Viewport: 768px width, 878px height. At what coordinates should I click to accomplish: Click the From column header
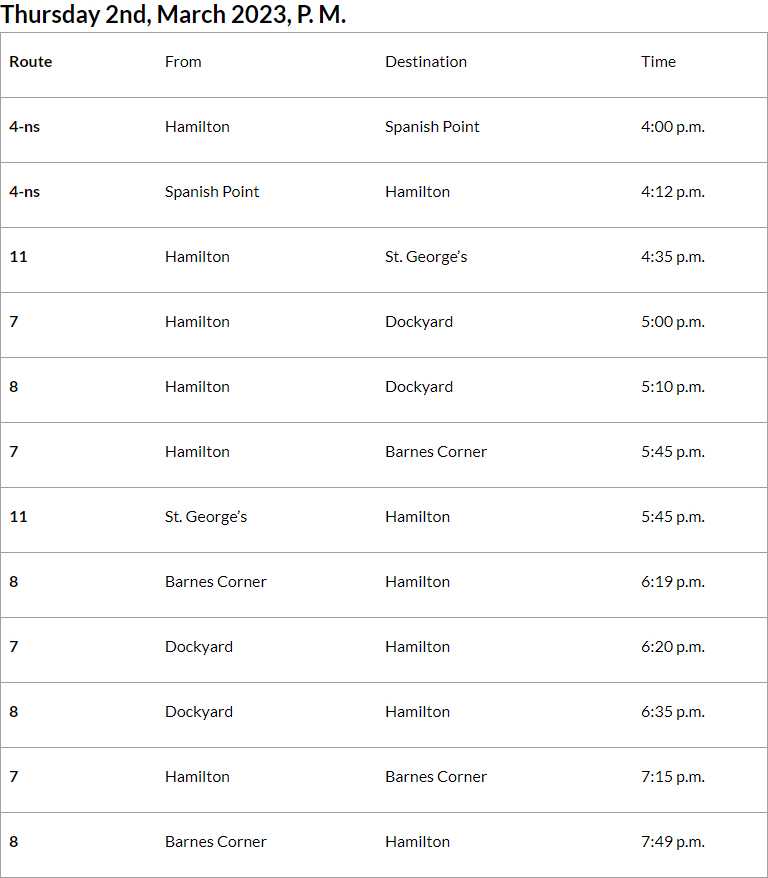click(x=183, y=62)
